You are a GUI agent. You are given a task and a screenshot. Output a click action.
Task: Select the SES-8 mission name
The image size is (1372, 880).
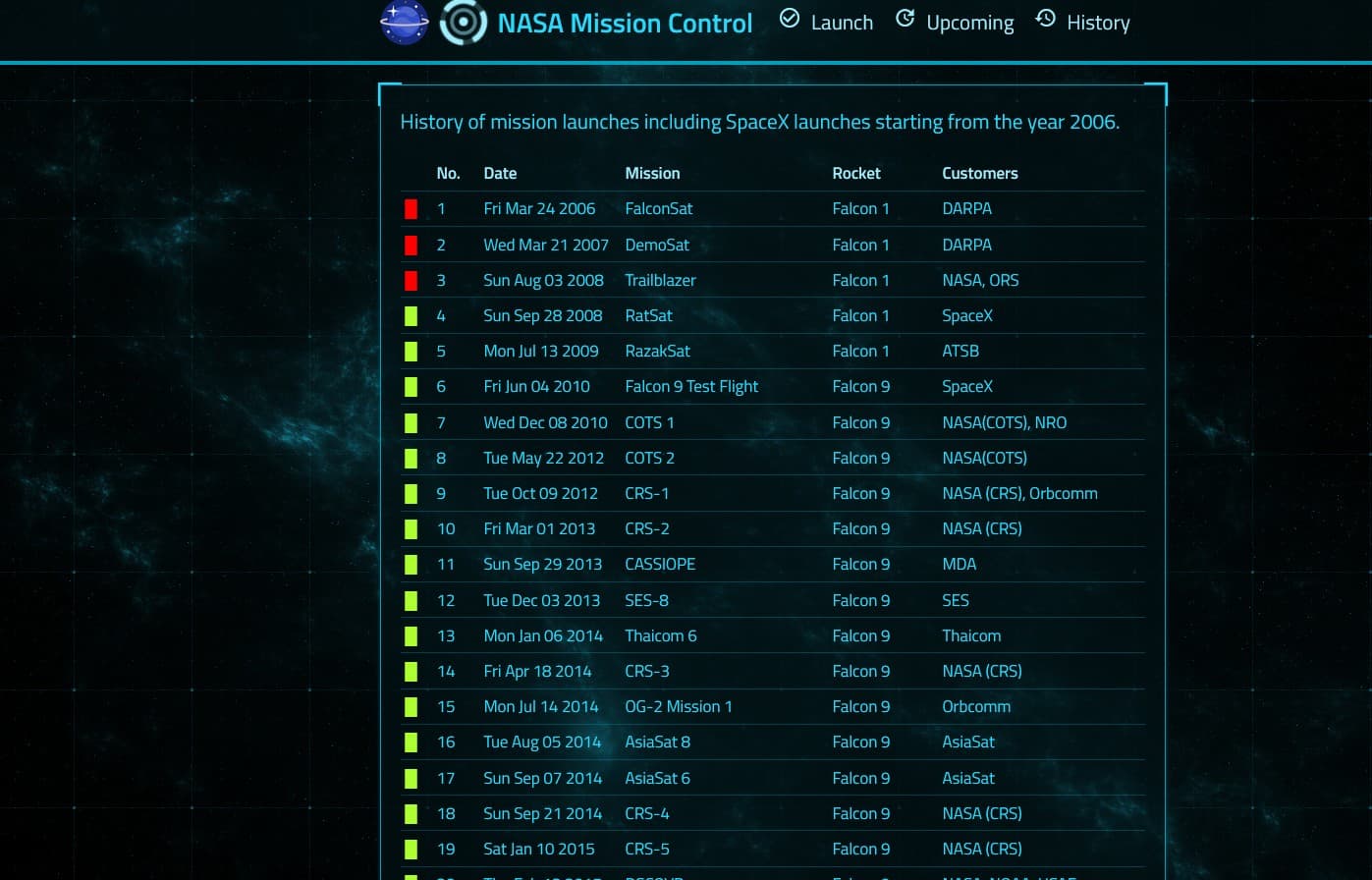pyautogui.click(x=646, y=600)
